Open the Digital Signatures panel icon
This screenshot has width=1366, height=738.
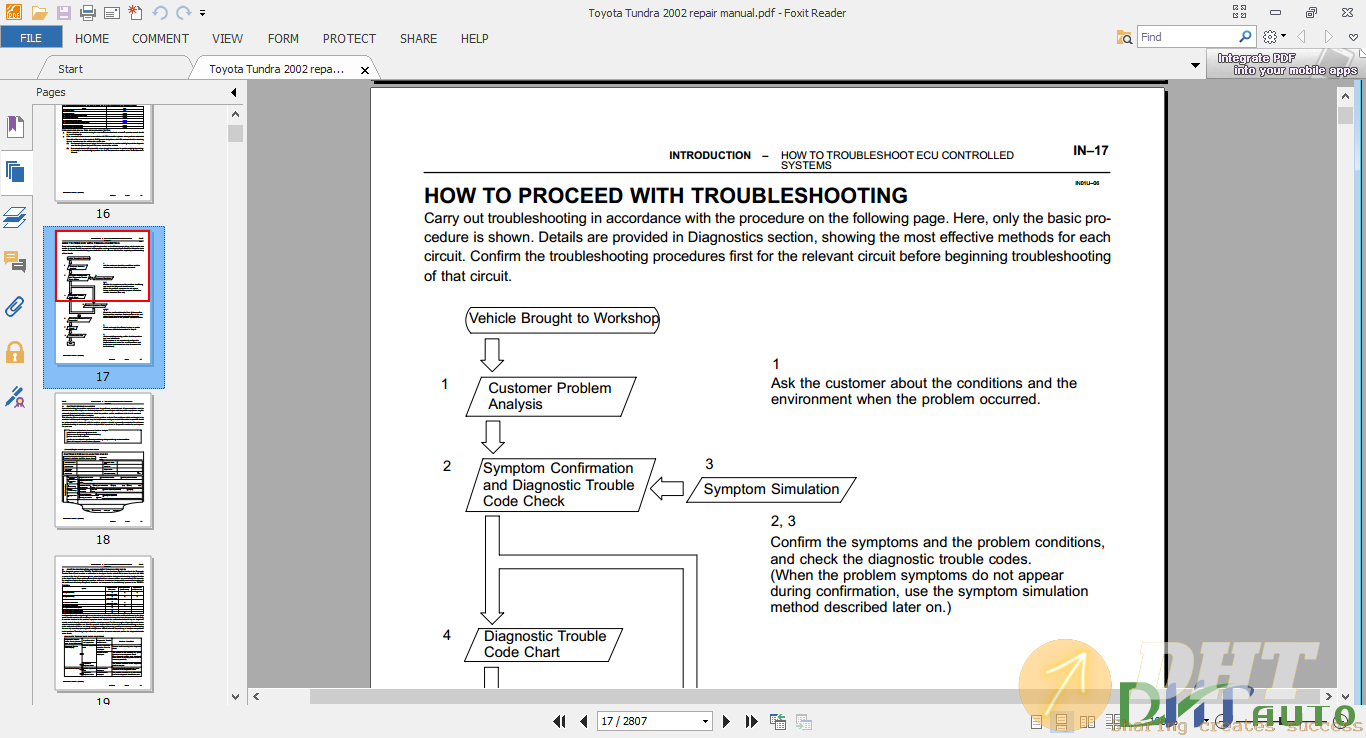(15, 397)
